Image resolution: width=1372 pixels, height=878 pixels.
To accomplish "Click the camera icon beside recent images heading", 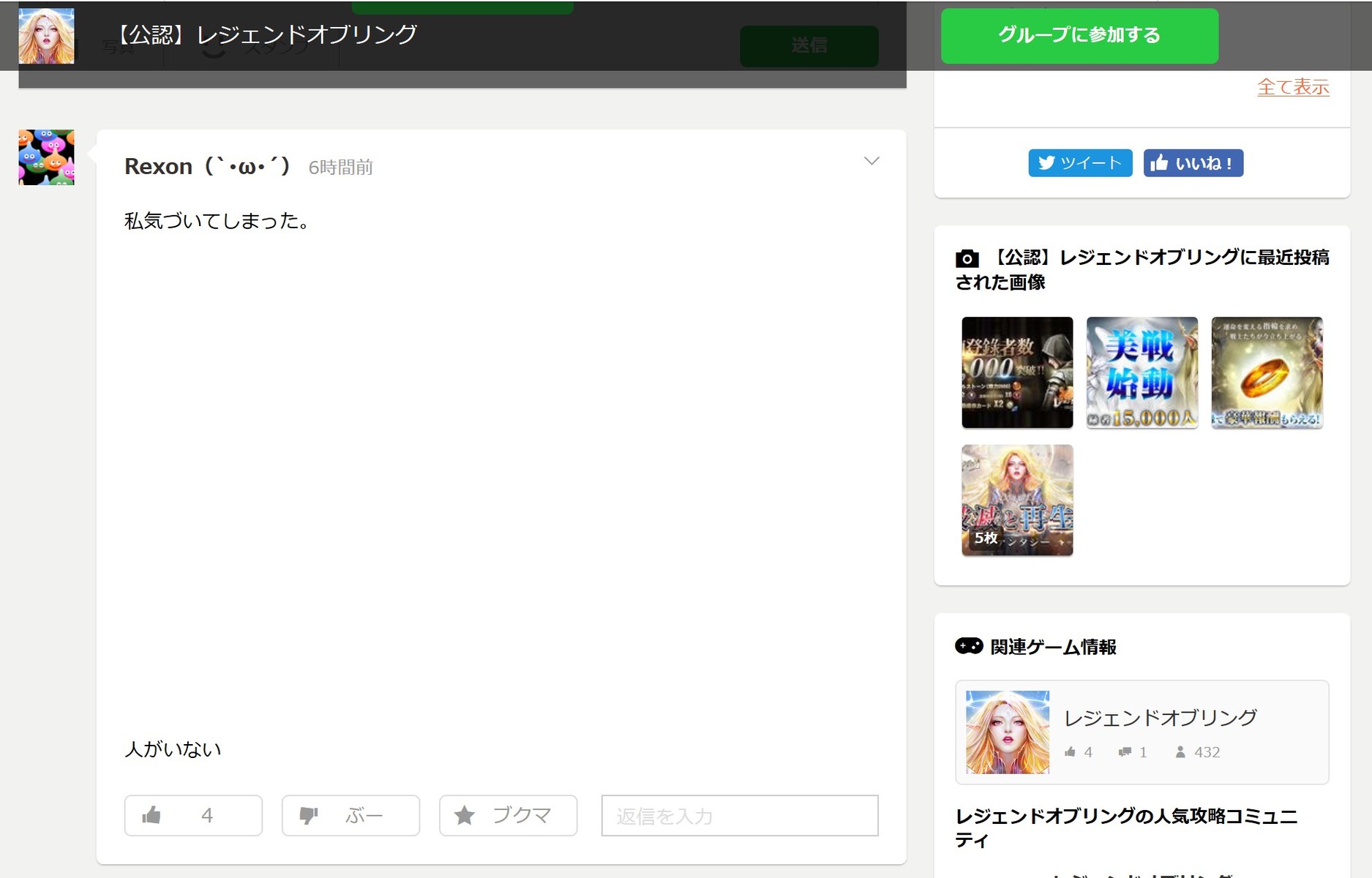I will tap(967, 258).
